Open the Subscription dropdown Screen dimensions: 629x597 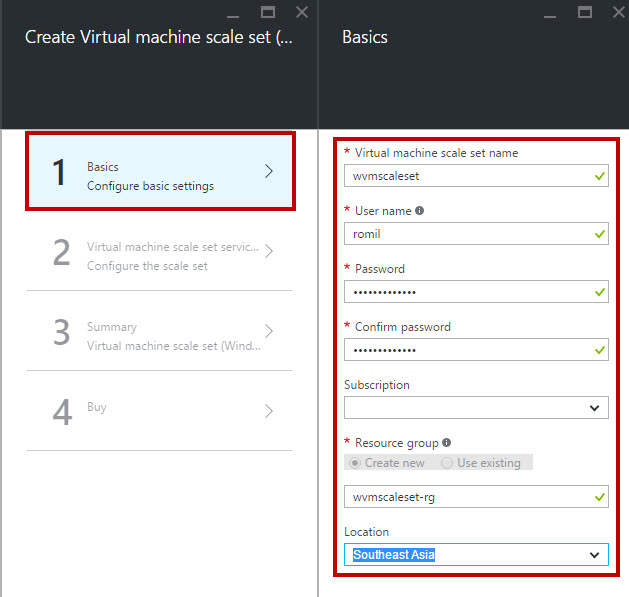(x=476, y=408)
